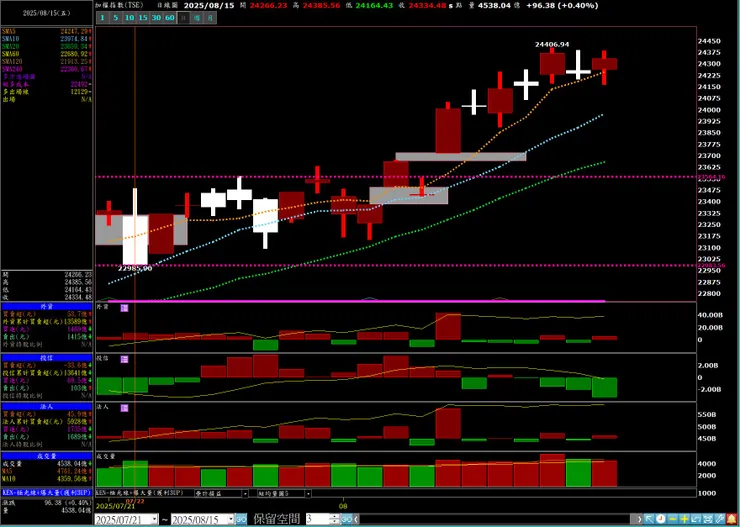740x527 pixels.
Task: Click GO button beside 保留空間 spinner
Action: click(347, 519)
